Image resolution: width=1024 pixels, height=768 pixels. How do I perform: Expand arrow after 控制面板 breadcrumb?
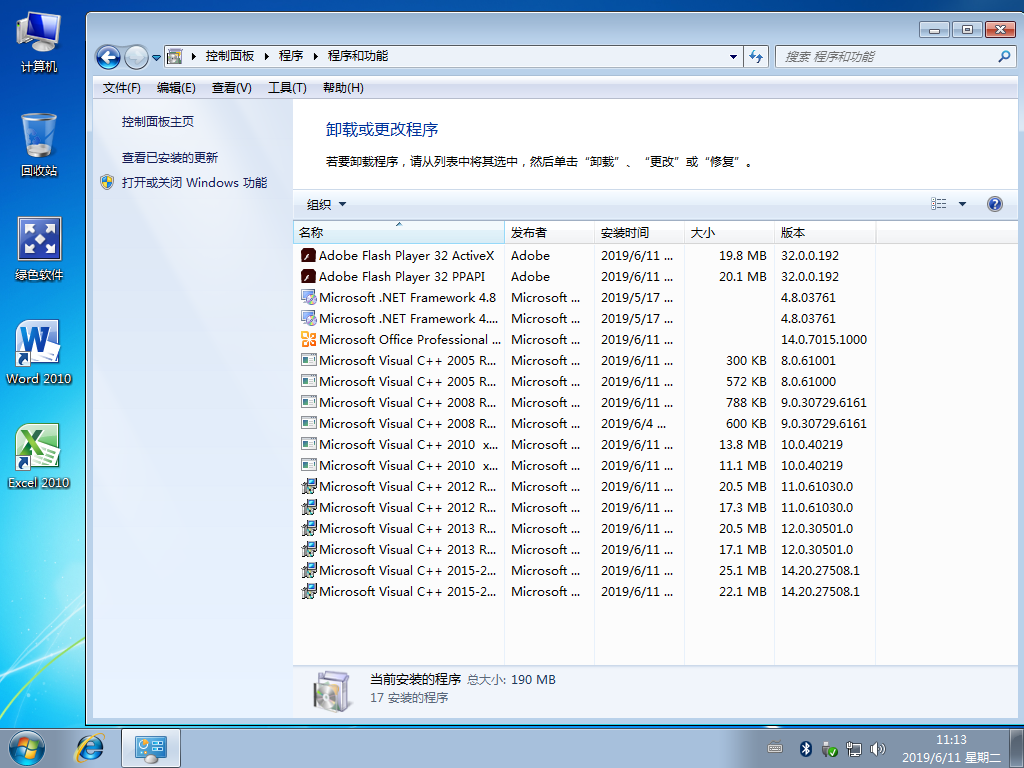point(266,57)
